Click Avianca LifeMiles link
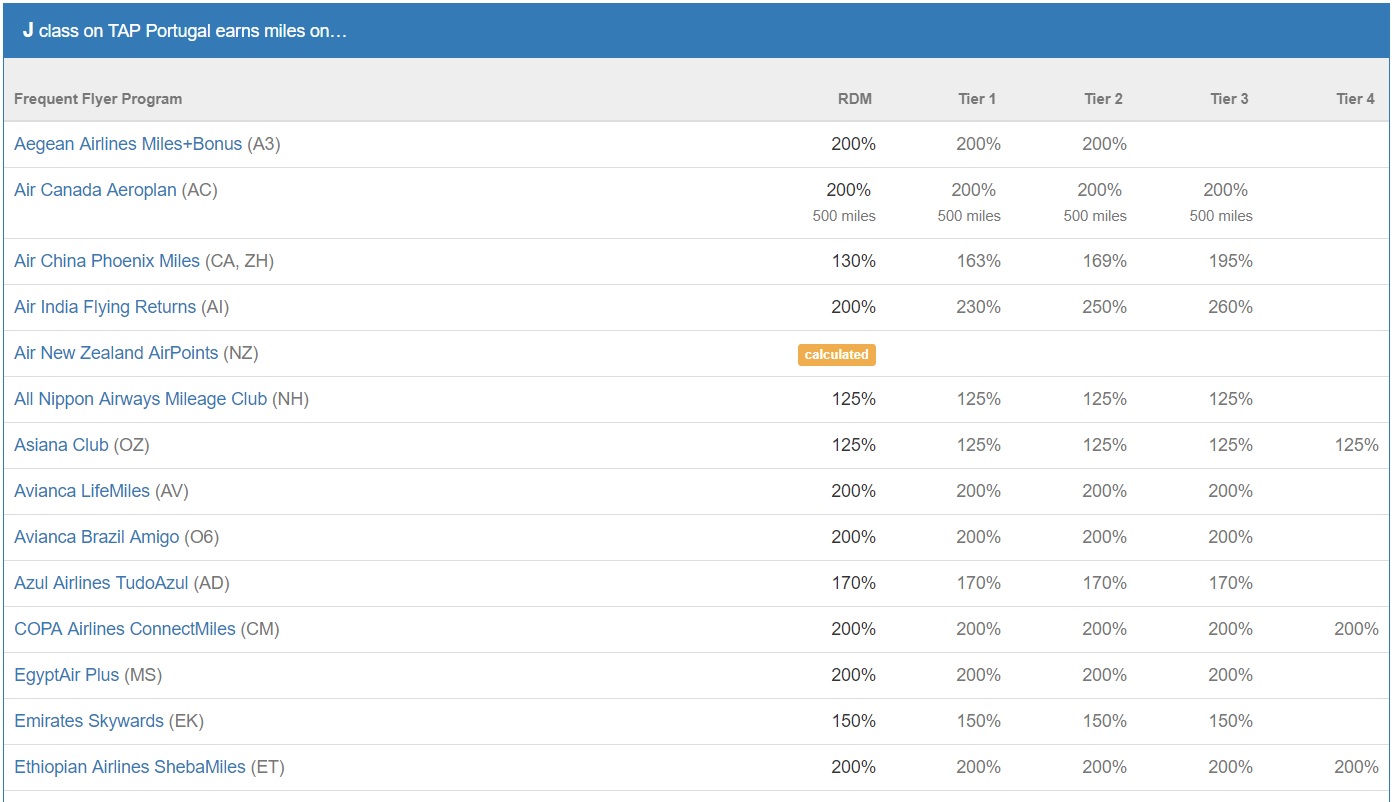 coord(82,491)
